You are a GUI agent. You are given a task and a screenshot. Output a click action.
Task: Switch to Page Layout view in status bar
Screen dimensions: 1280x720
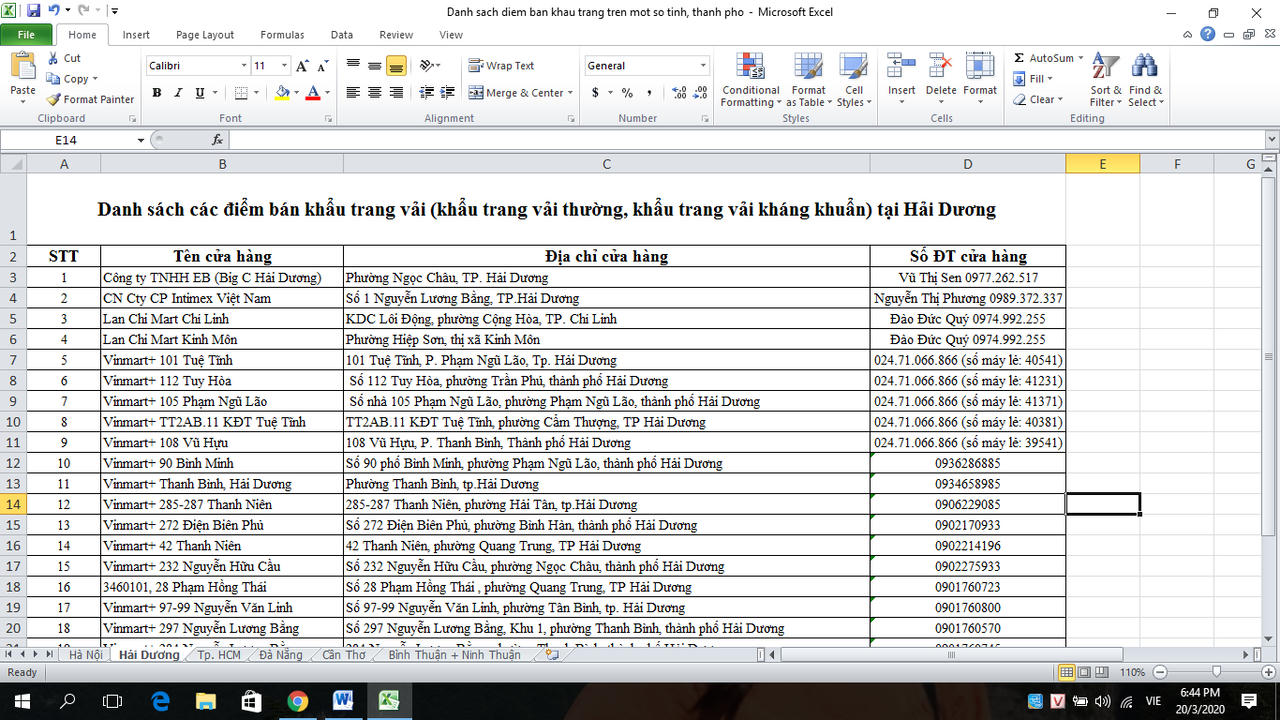(x=1084, y=672)
